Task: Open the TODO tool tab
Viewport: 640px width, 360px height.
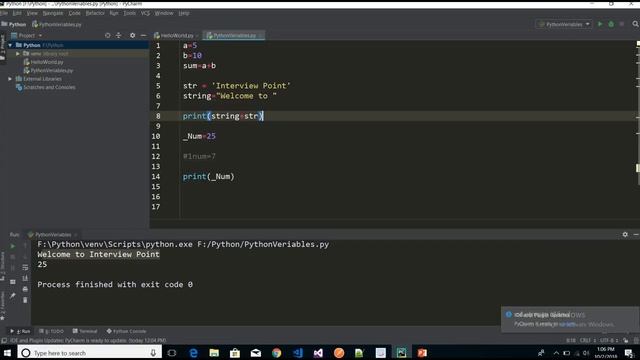Action: point(51,331)
